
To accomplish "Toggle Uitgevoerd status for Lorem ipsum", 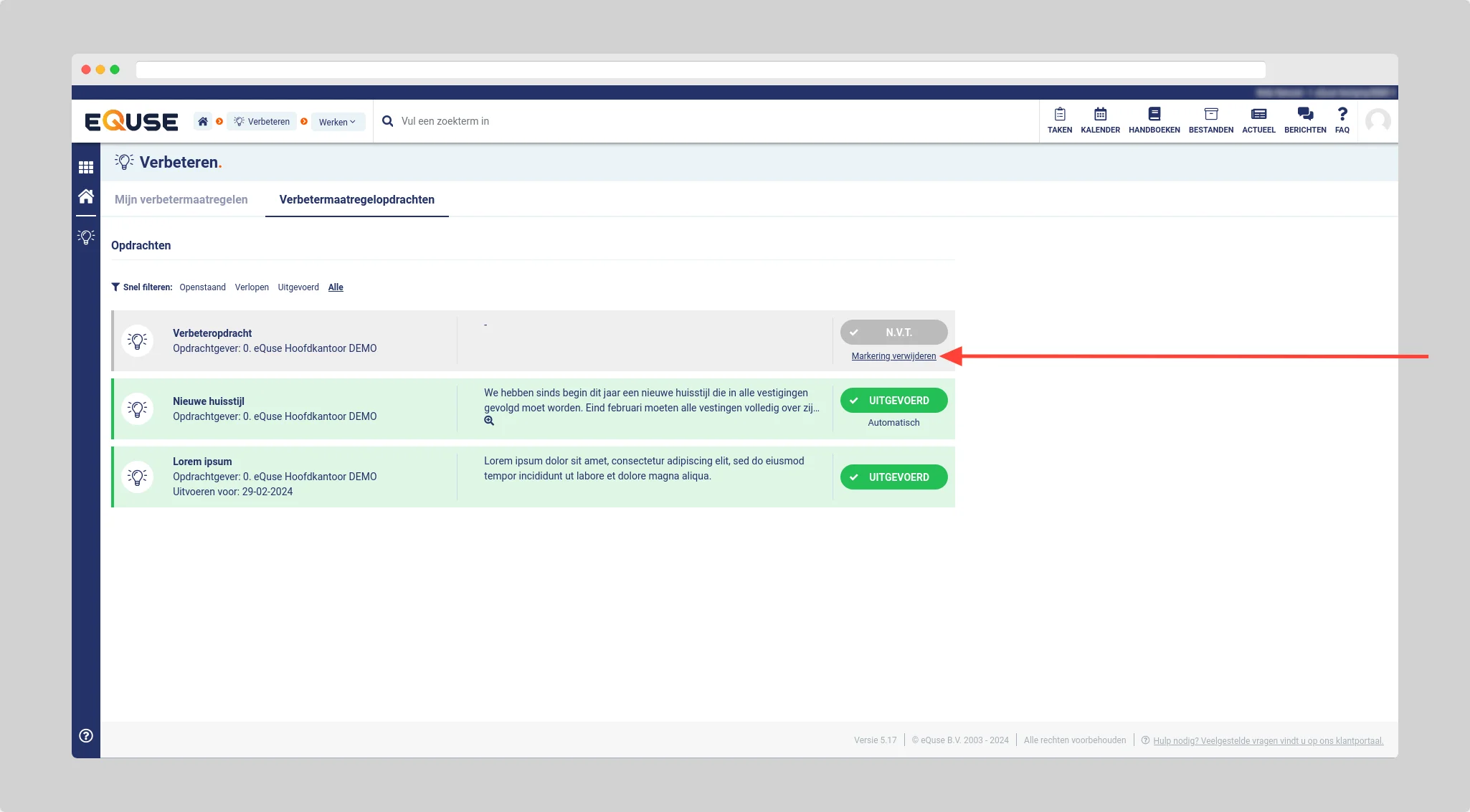I will click(893, 477).
